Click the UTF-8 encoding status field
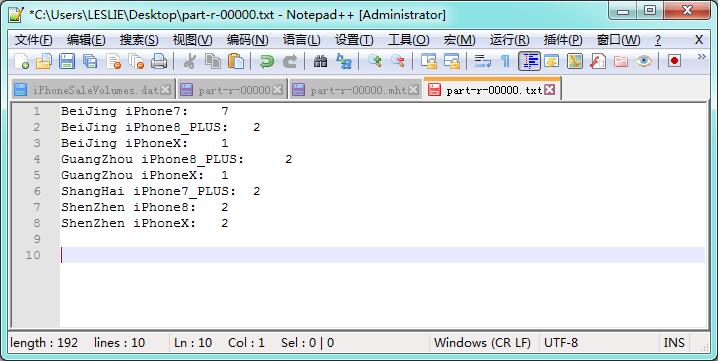The image size is (718, 361). [561, 343]
